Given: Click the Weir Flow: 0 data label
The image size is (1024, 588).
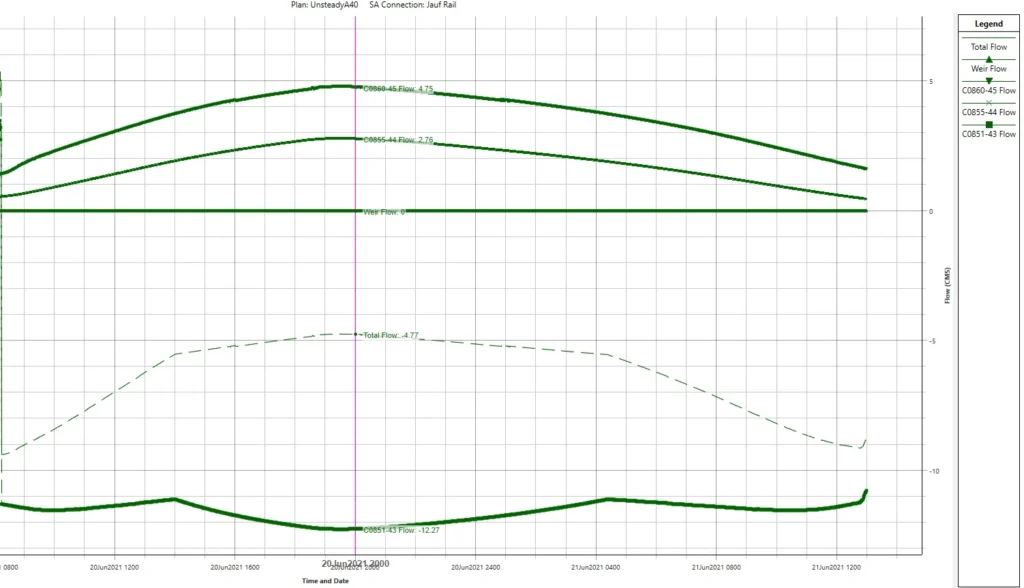Looking at the screenshot, I should pos(384,212).
